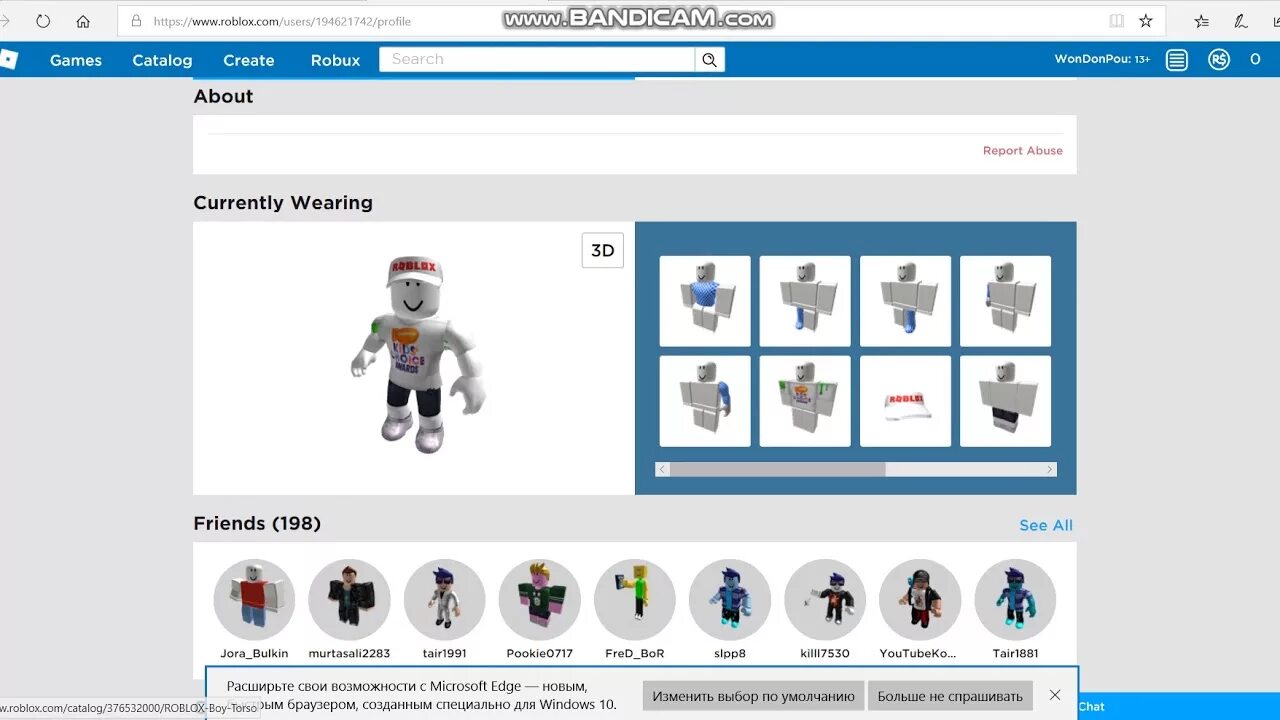Open friend Pookie0717 avatar
Image resolution: width=1280 pixels, height=720 pixels.
pyautogui.click(x=540, y=600)
